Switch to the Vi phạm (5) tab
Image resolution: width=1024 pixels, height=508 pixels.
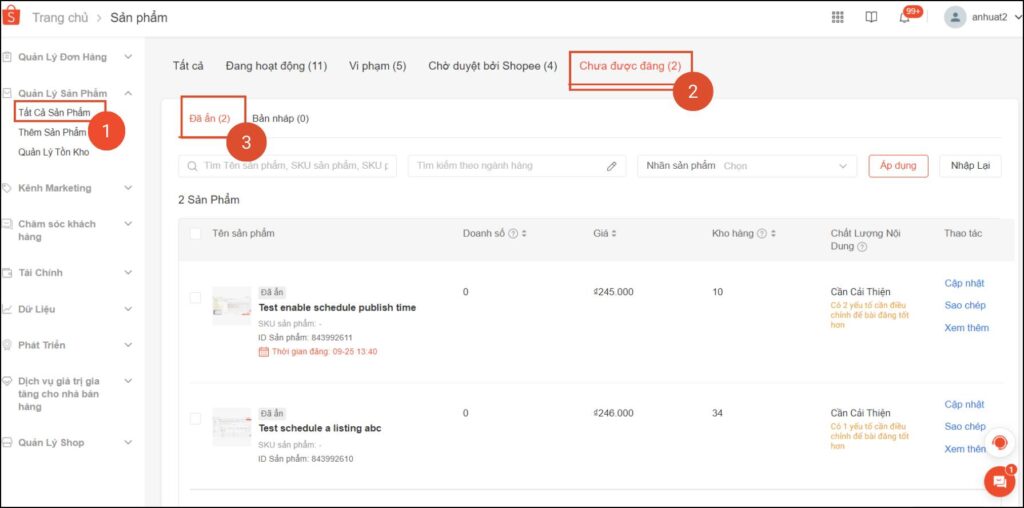[x=377, y=66]
